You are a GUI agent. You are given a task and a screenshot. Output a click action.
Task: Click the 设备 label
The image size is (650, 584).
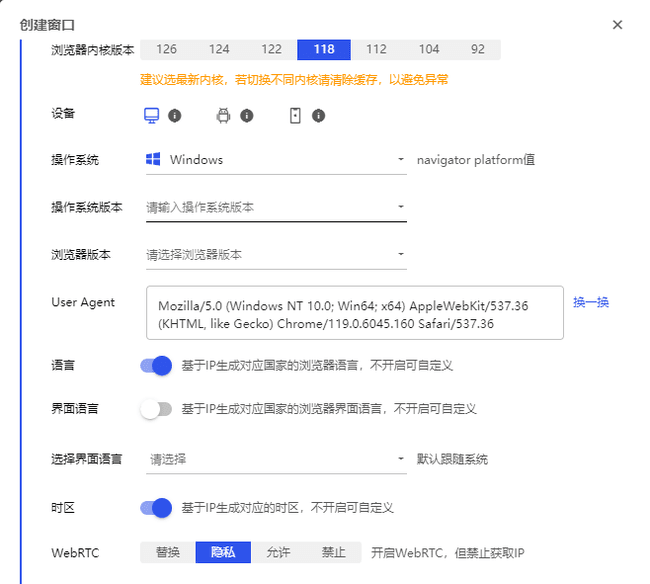[63, 114]
